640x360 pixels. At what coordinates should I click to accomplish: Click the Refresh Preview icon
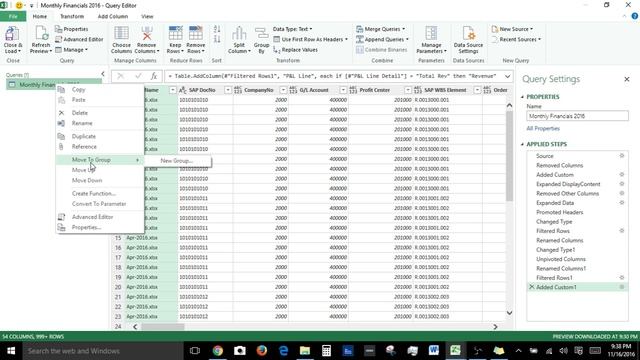(41, 34)
